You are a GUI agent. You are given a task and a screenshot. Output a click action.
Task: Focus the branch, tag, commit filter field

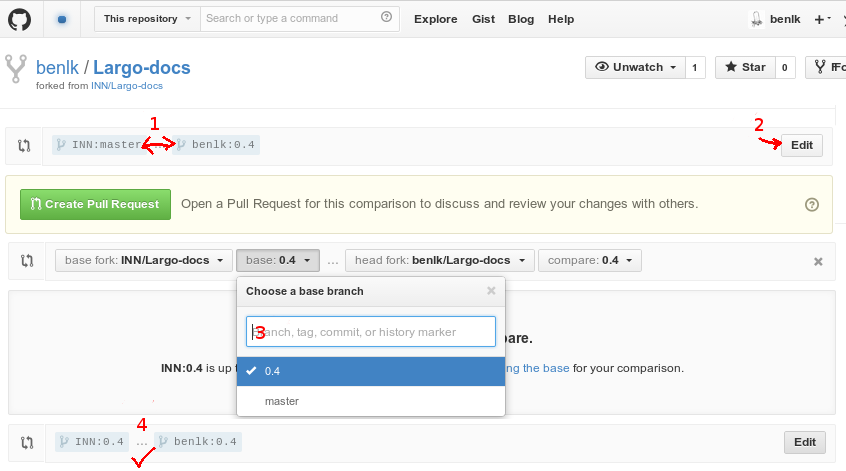pos(371,331)
